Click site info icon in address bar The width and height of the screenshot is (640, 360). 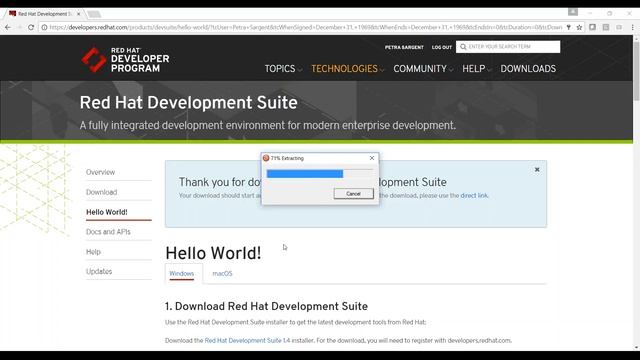click(x=44, y=27)
